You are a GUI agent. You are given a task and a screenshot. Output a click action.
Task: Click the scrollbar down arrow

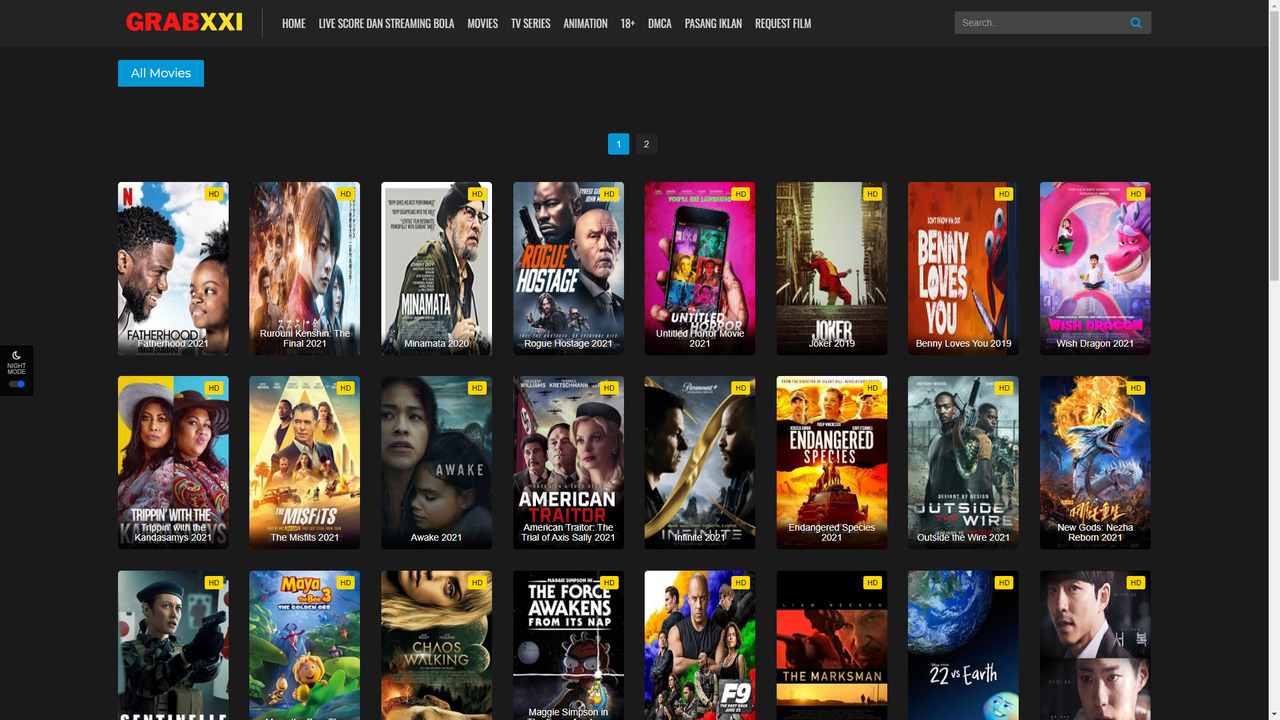(x=1274, y=713)
